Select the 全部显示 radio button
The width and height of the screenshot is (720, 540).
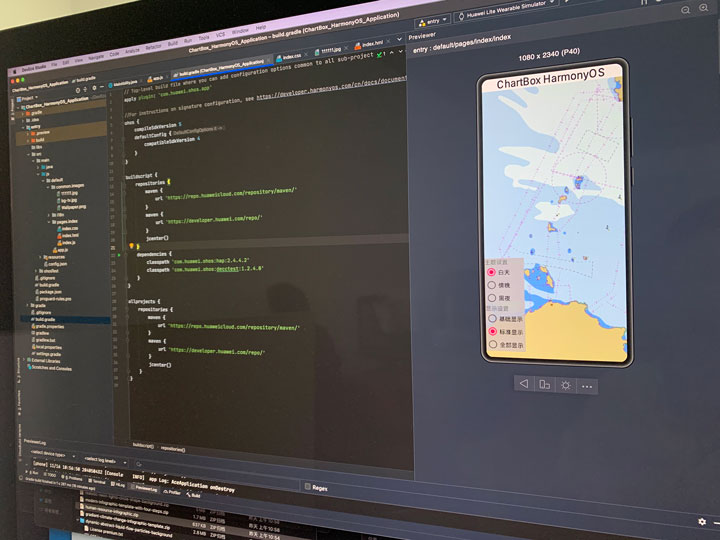(493, 344)
